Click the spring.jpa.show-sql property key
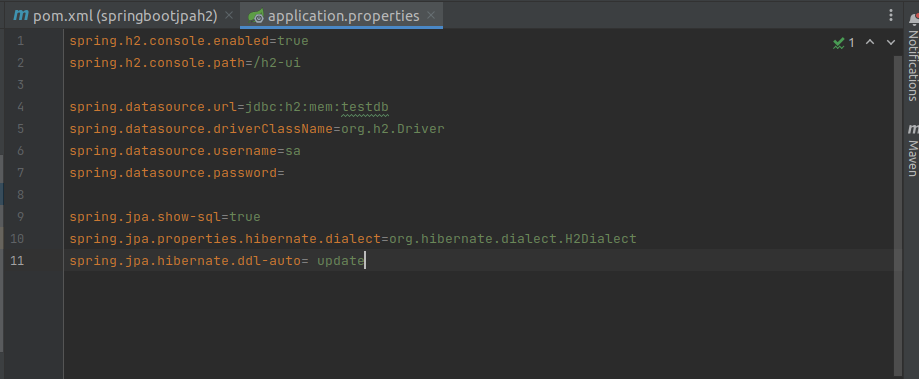Screen dimensions: 919x379 (x=145, y=217)
